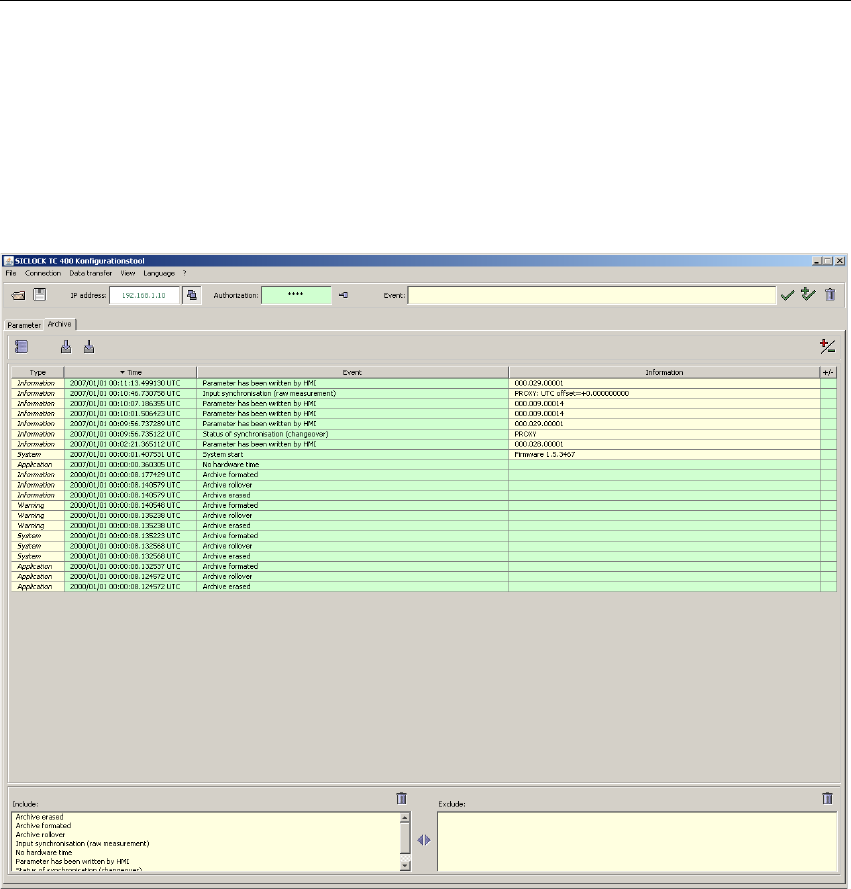Click the connect icon beside IP address
This screenshot has height=889, width=851.
pos(190,295)
